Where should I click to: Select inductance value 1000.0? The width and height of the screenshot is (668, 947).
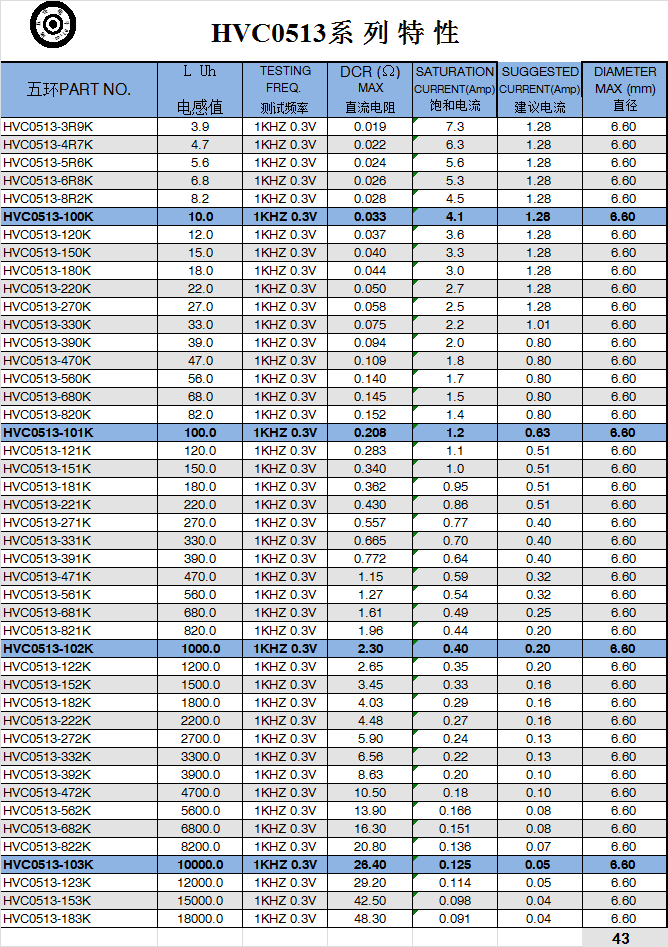tap(201, 649)
